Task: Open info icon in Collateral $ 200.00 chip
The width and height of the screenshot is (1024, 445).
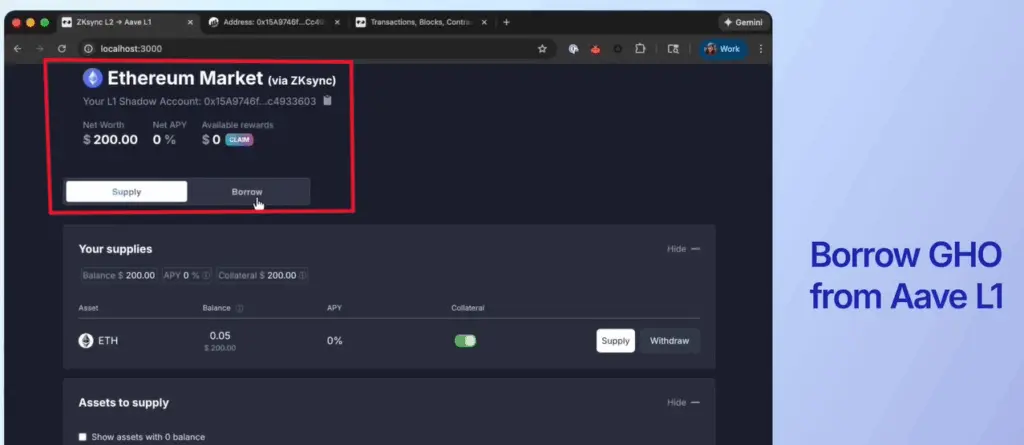Action: (x=303, y=276)
